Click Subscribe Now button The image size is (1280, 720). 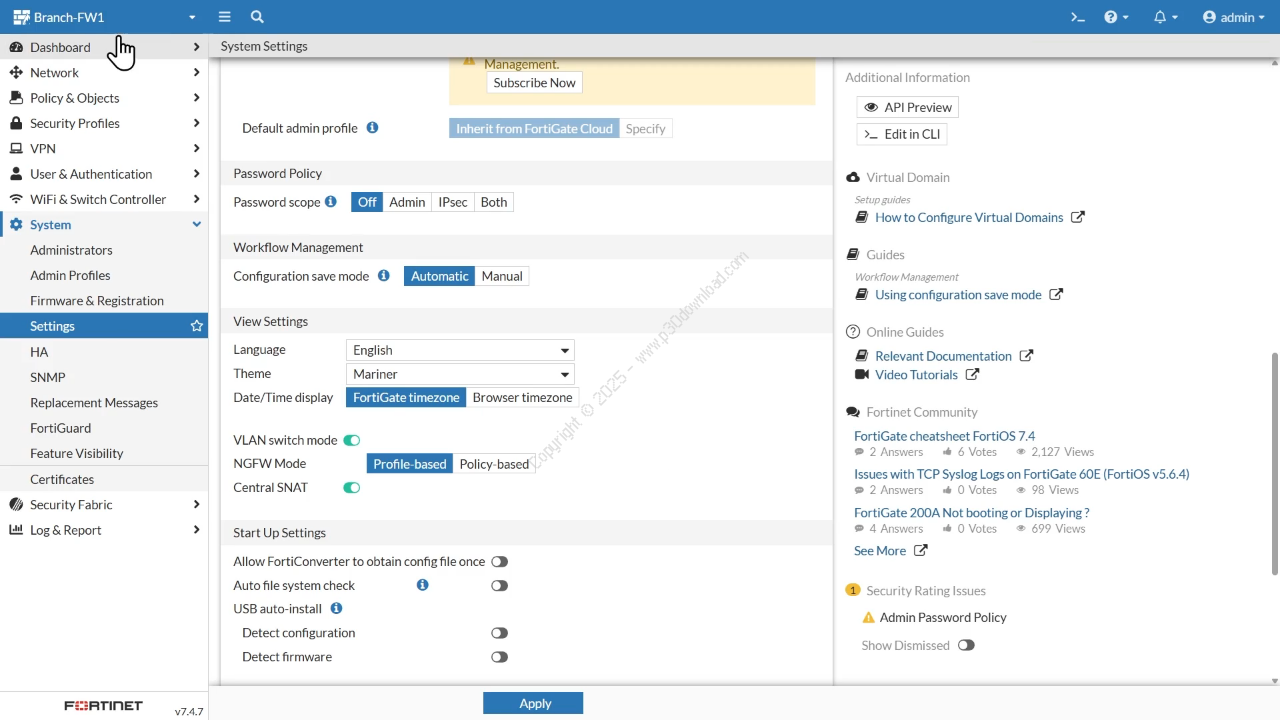tap(534, 83)
